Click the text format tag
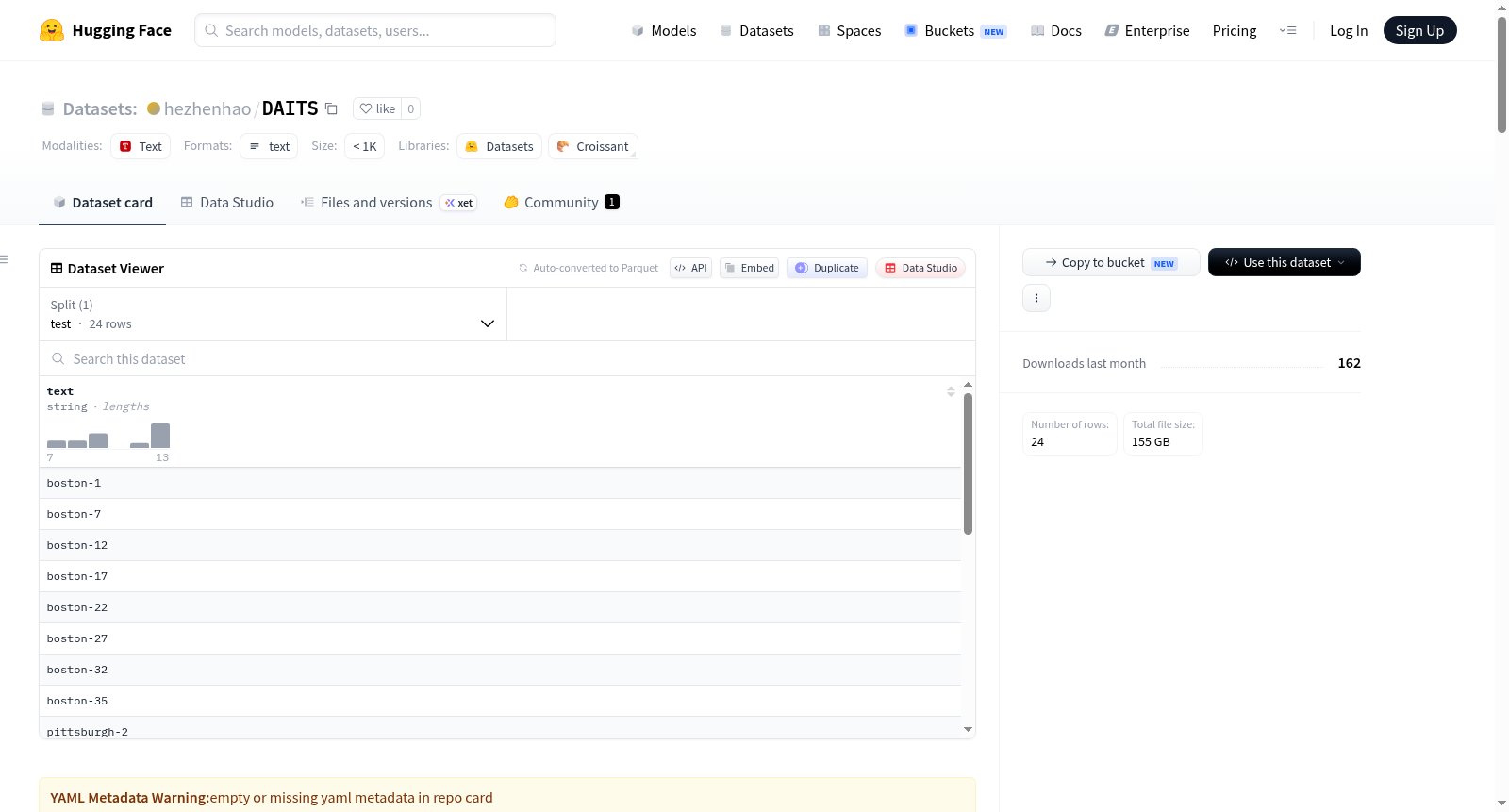Screen dimensions: 1509x812 point(269,146)
